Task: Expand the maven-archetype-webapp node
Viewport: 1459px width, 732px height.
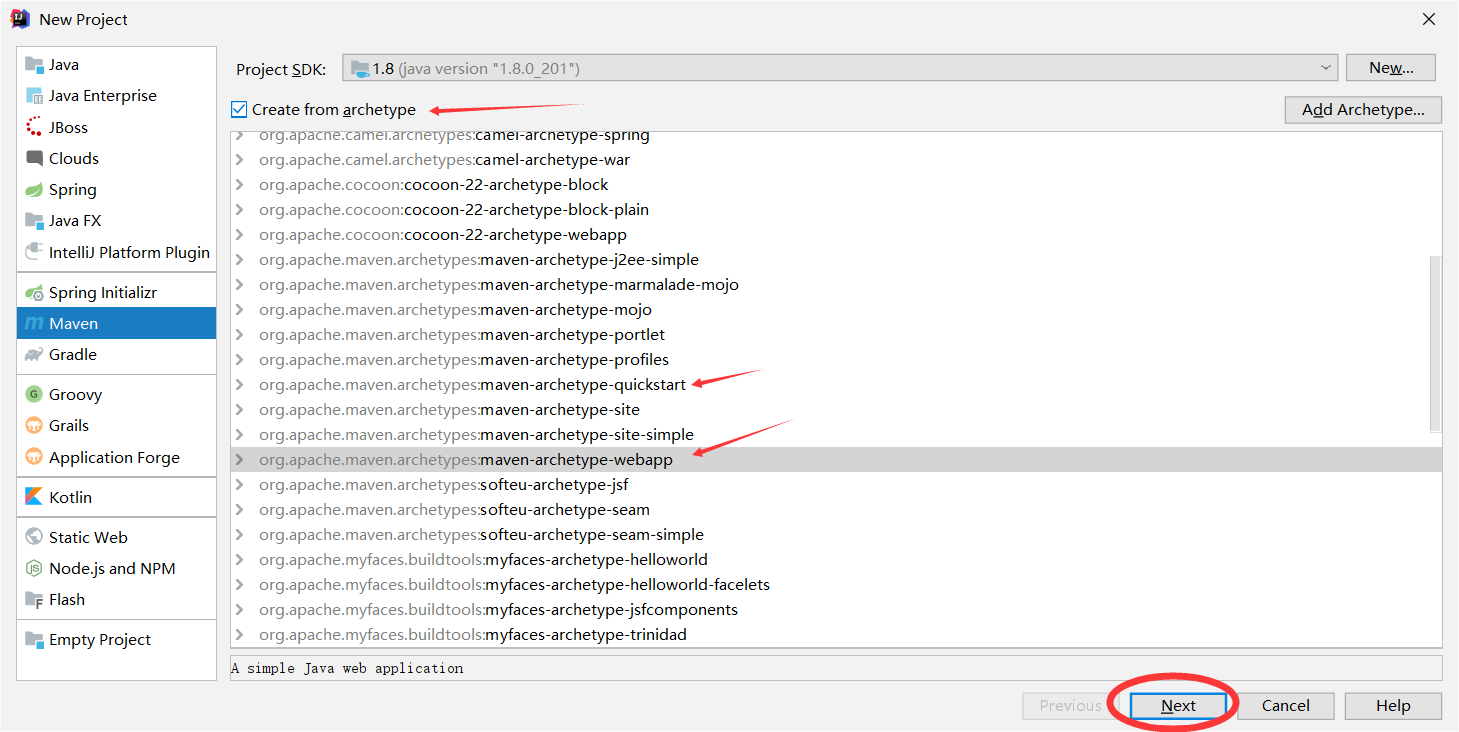Action: click(x=239, y=460)
